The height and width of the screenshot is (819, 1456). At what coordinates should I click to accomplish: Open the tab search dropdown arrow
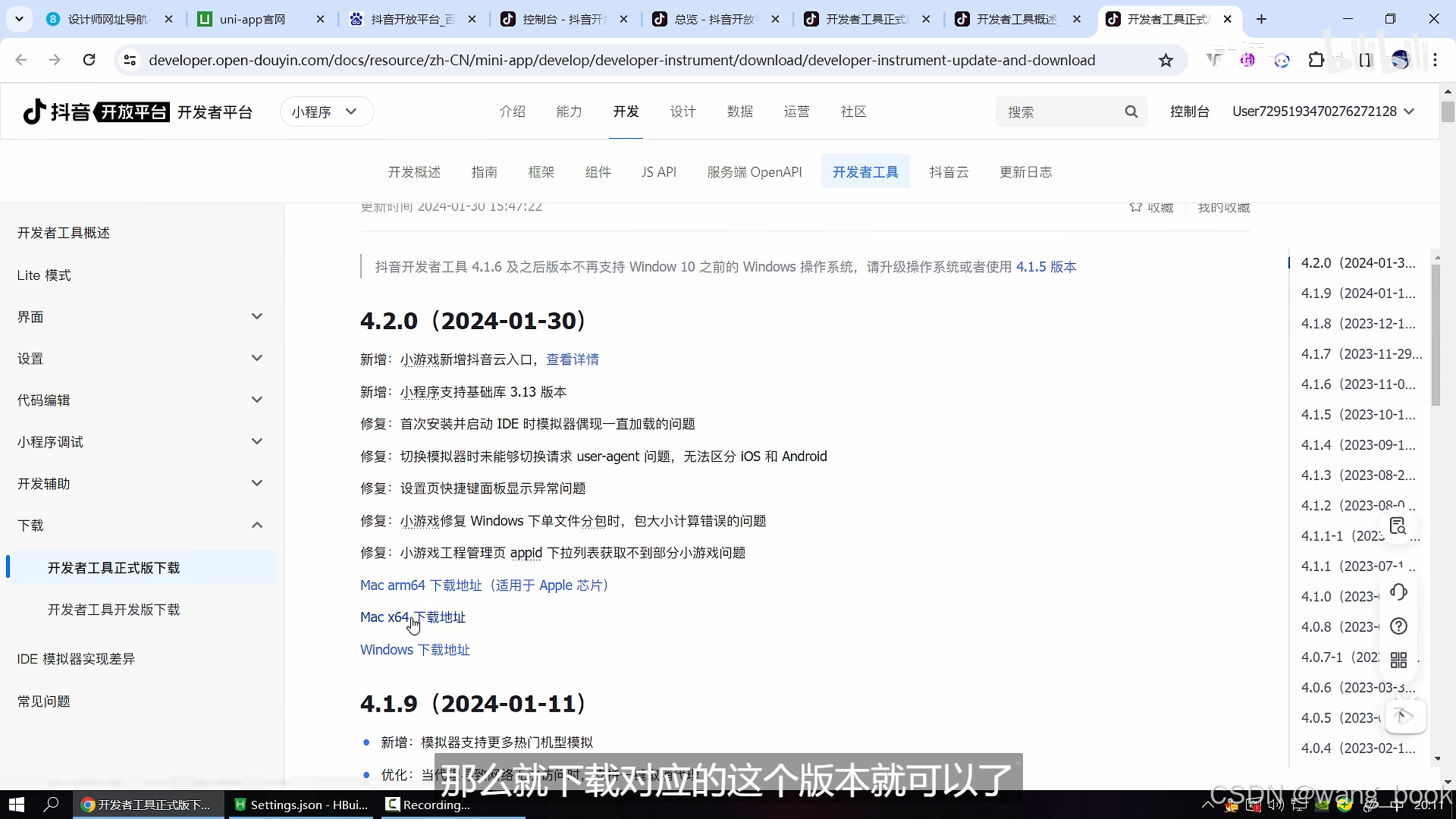(x=19, y=19)
